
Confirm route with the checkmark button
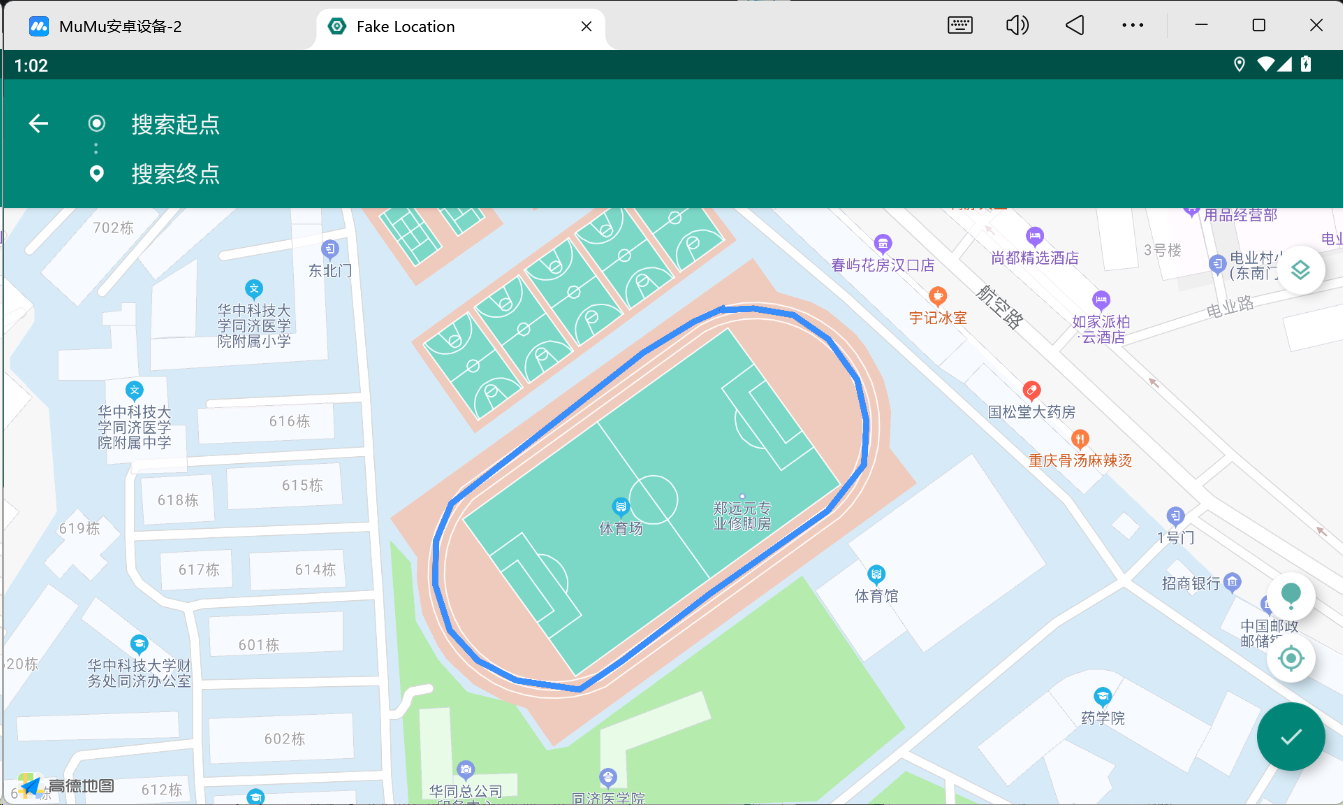(x=1291, y=737)
